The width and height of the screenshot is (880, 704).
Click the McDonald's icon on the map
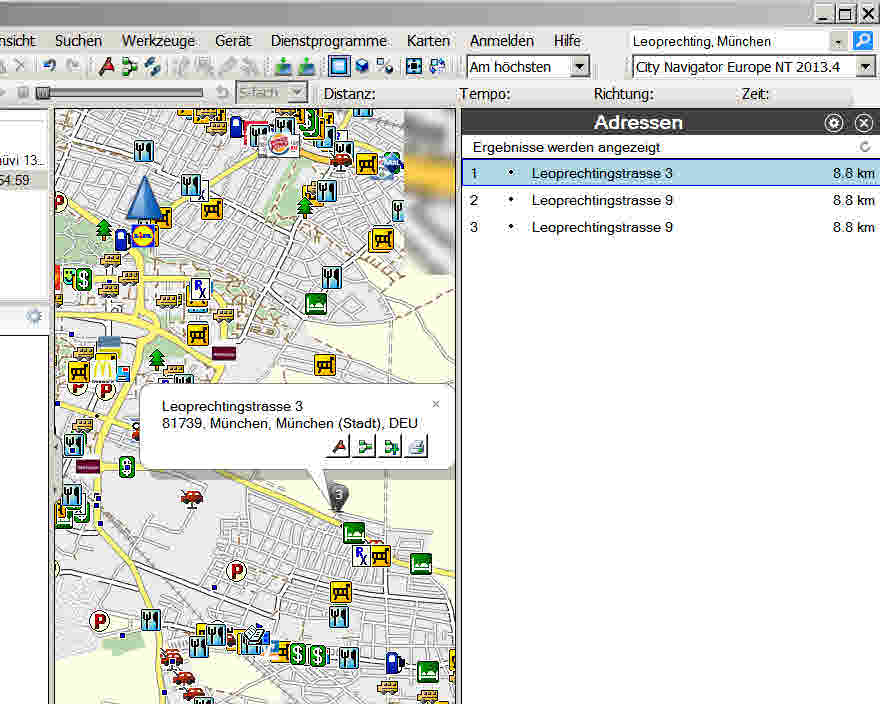[x=106, y=367]
